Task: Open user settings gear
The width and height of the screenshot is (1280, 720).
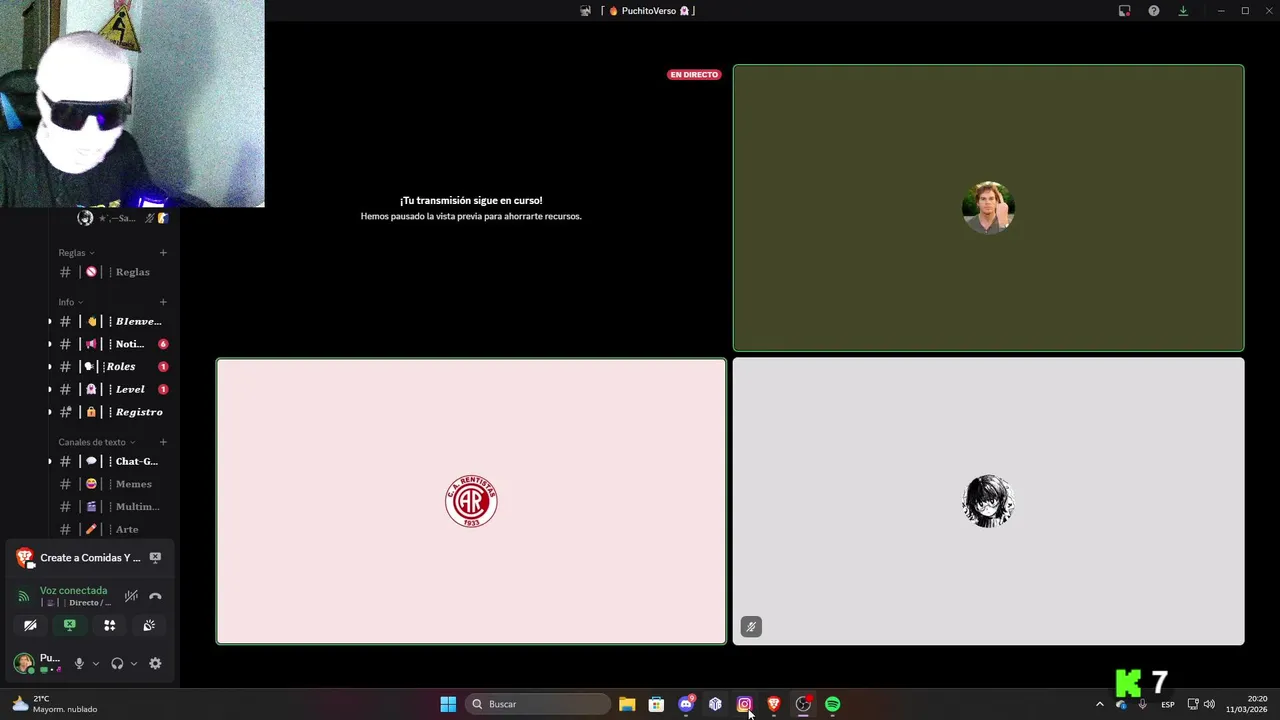Action: 155,663
